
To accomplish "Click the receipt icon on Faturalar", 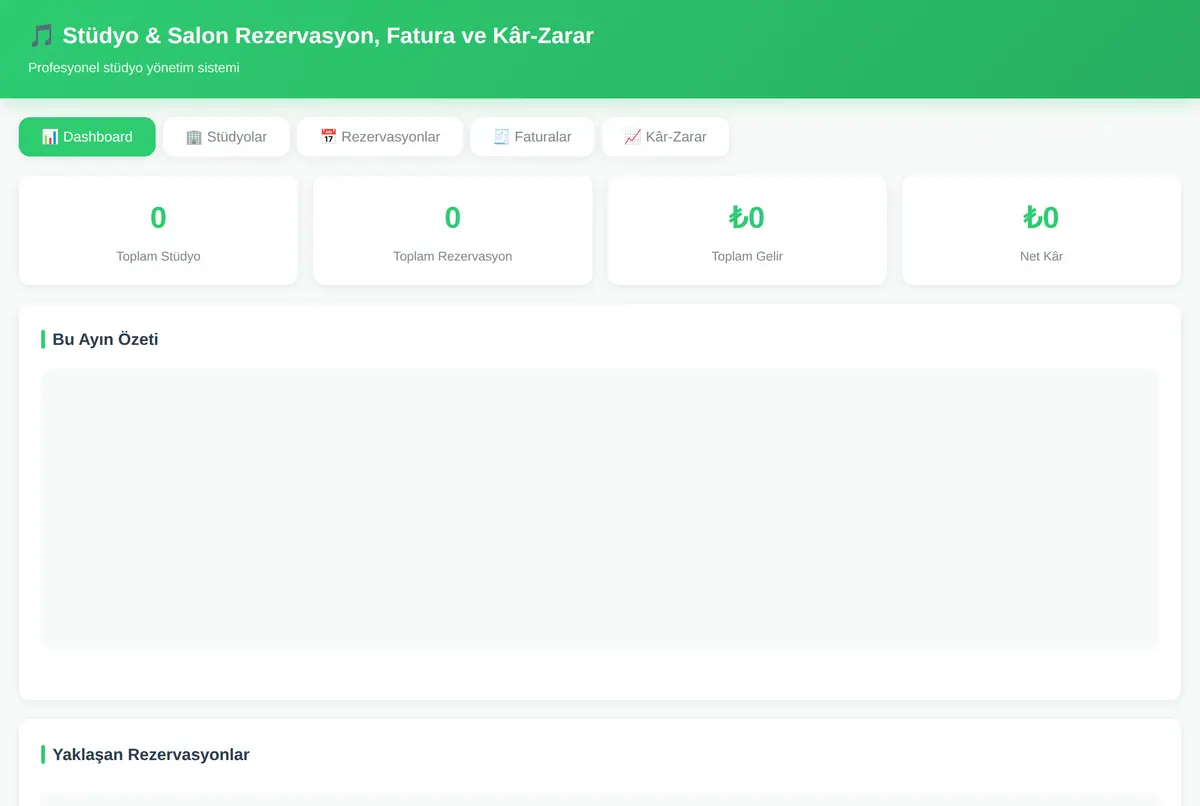I will 501,137.
